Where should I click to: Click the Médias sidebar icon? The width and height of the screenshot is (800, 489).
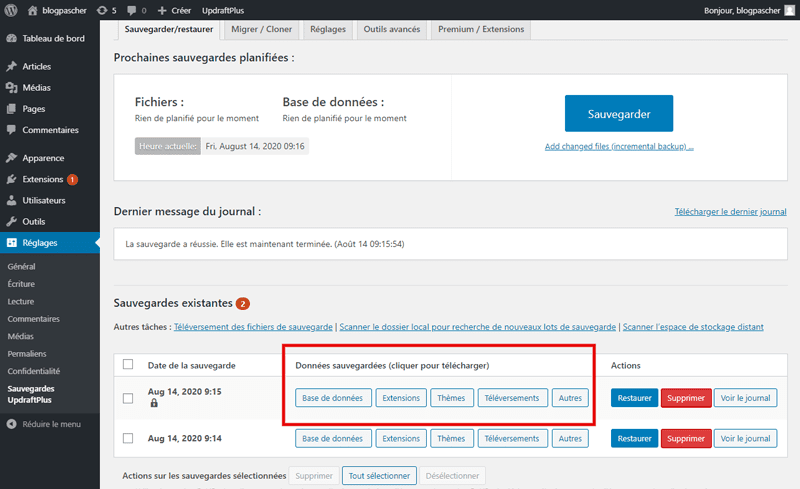tap(11, 88)
